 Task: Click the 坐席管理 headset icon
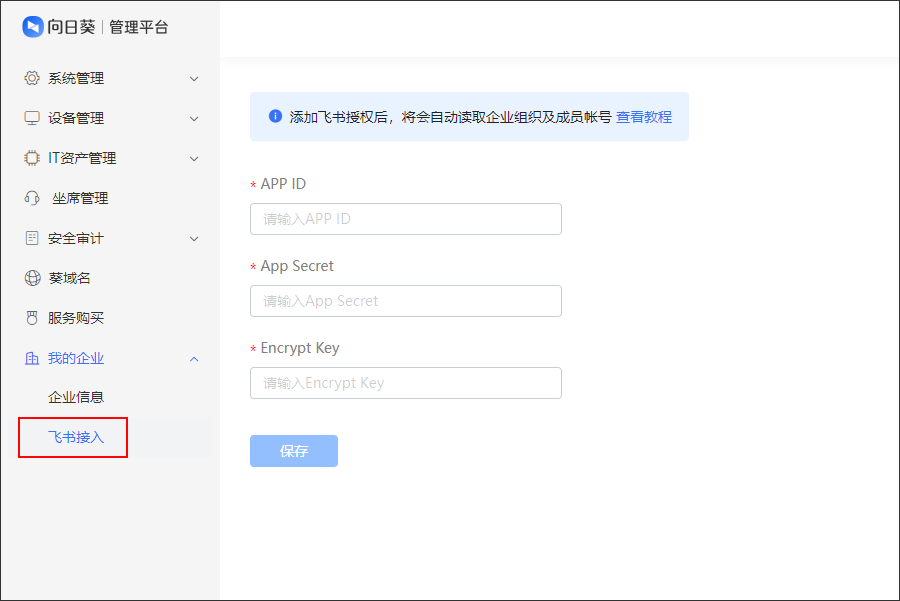coord(32,198)
